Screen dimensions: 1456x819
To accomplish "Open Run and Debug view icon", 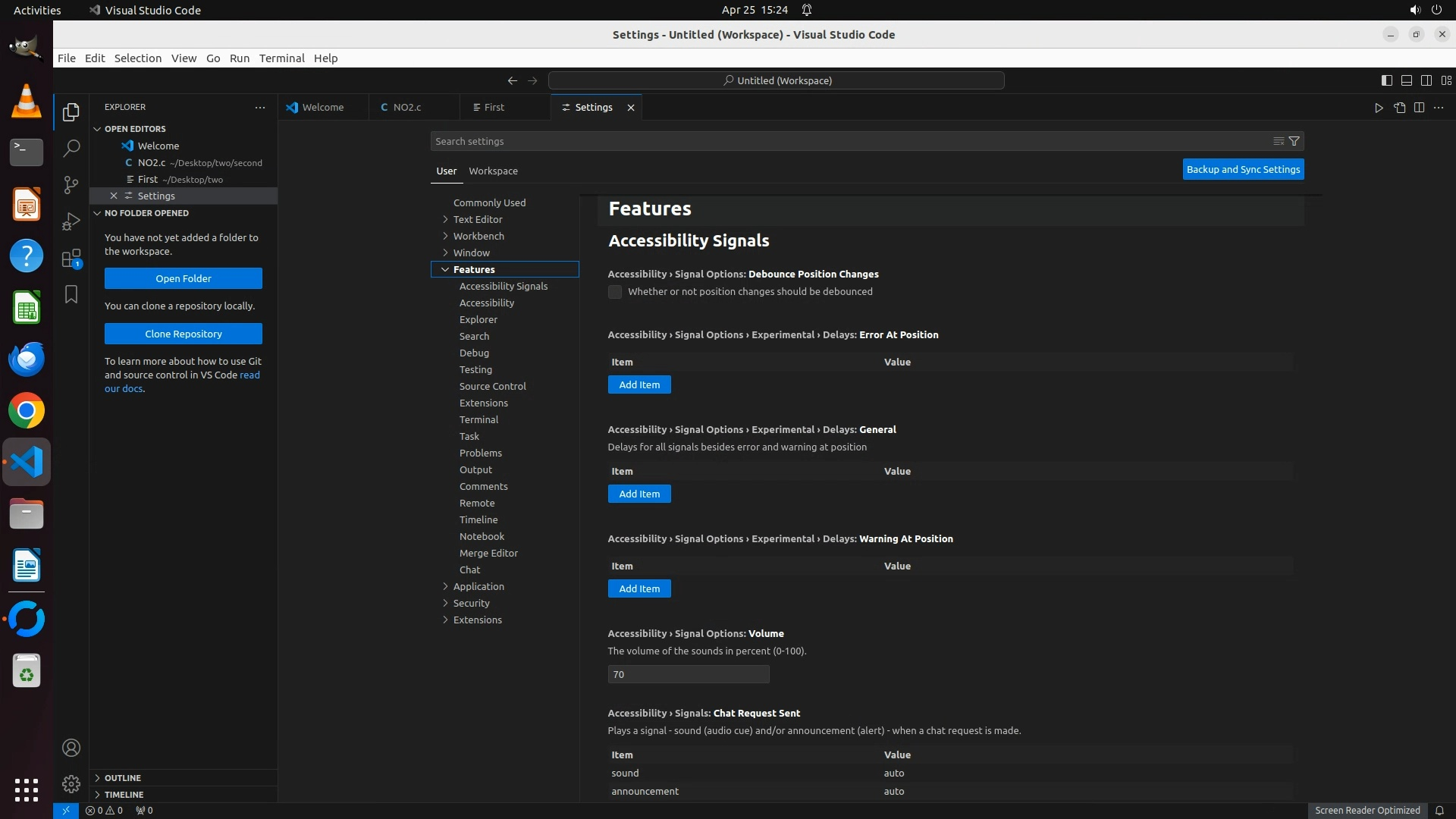I will tap(71, 221).
